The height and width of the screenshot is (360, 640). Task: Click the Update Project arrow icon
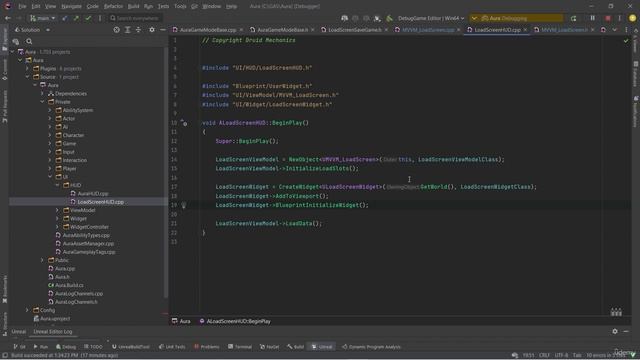click(64, 18)
